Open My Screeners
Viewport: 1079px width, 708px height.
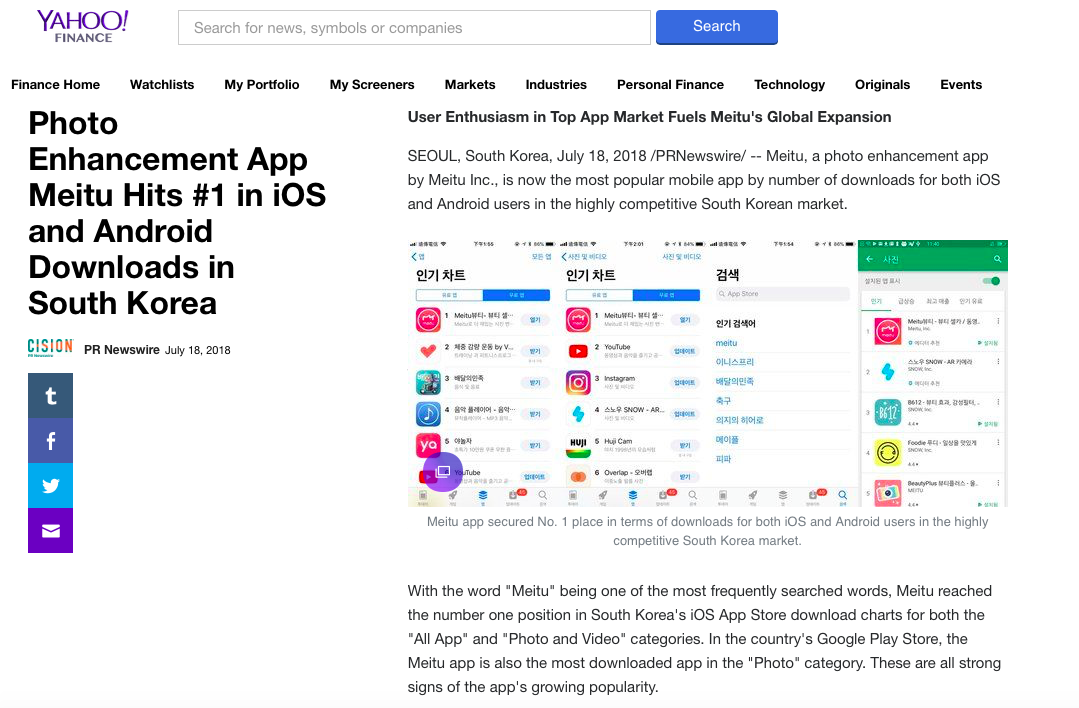[x=372, y=85]
